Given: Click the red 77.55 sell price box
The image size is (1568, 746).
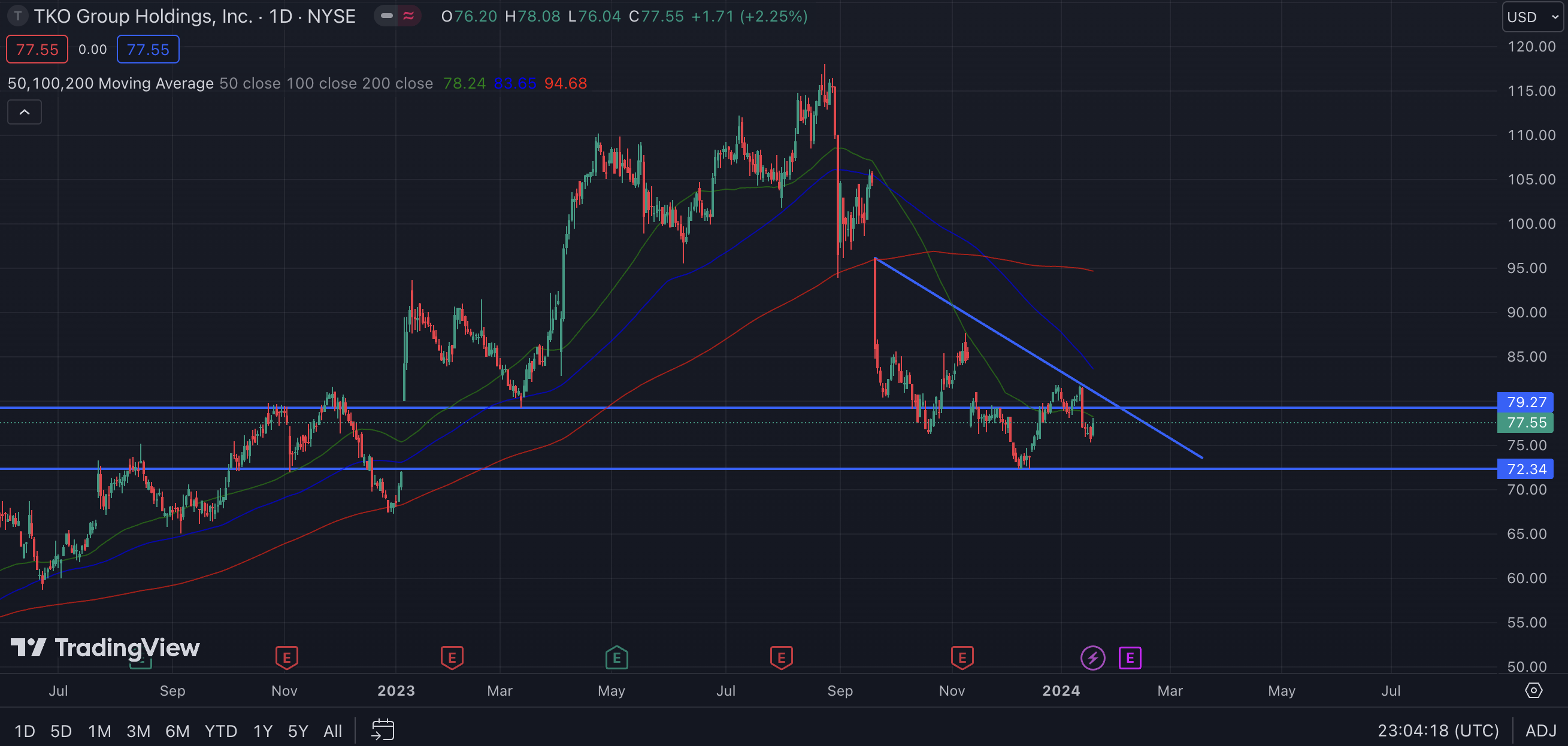Looking at the screenshot, I should 37,49.
